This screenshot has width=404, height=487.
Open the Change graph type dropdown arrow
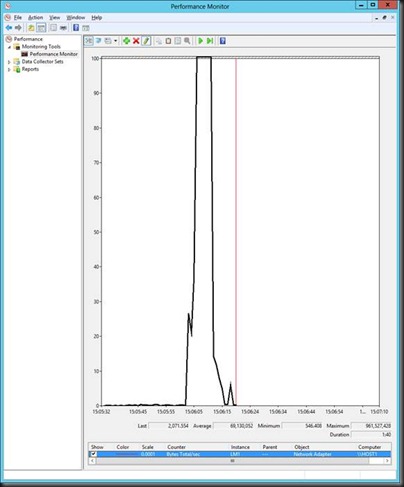(115, 41)
